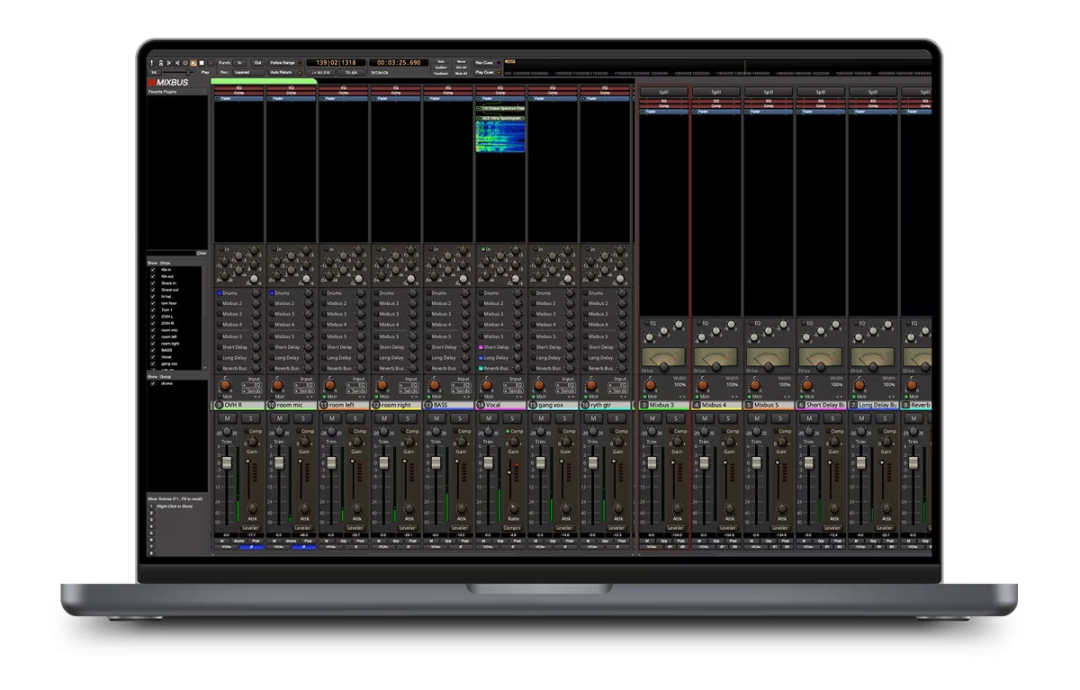The width and height of the screenshot is (1080, 690).
Task: Click the Trim knob on room mic
Action: (279, 432)
